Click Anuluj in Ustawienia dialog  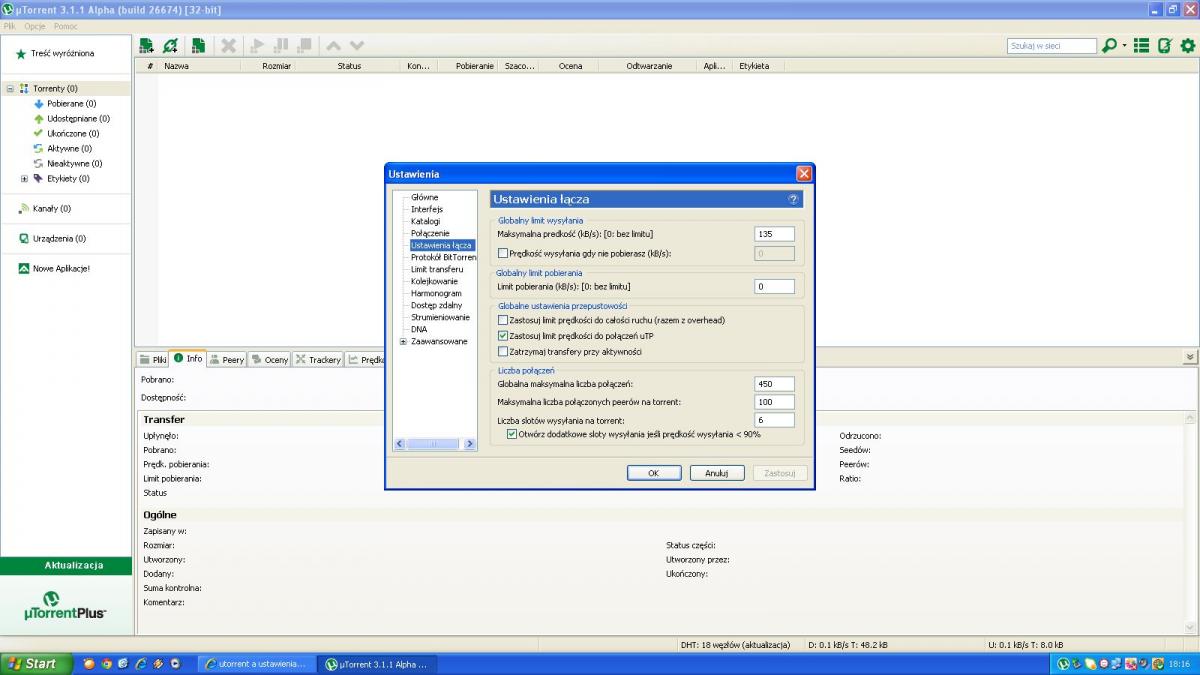pos(717,473)
